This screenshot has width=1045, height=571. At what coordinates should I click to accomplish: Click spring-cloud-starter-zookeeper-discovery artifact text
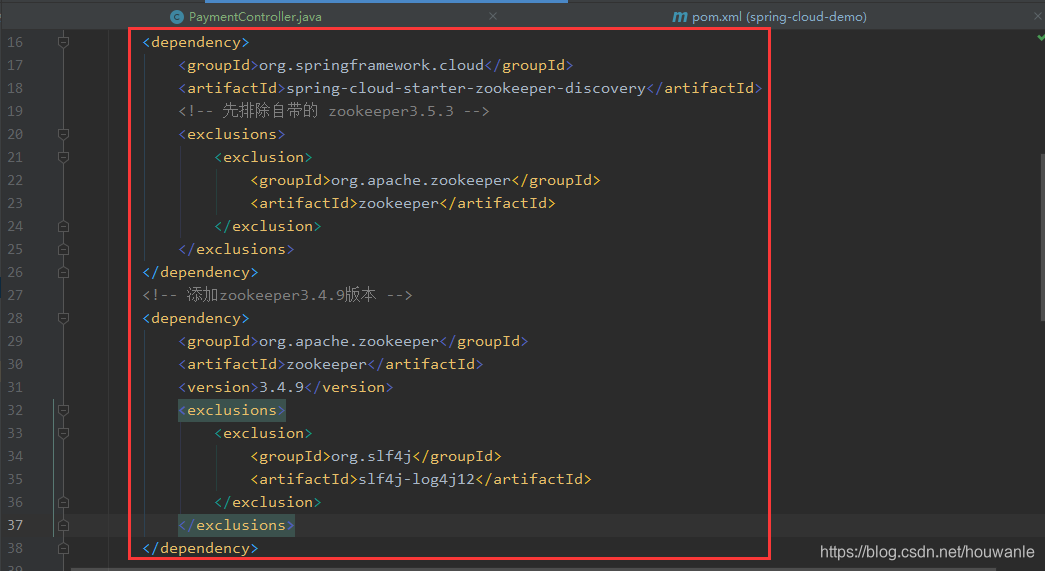point(466,88)
